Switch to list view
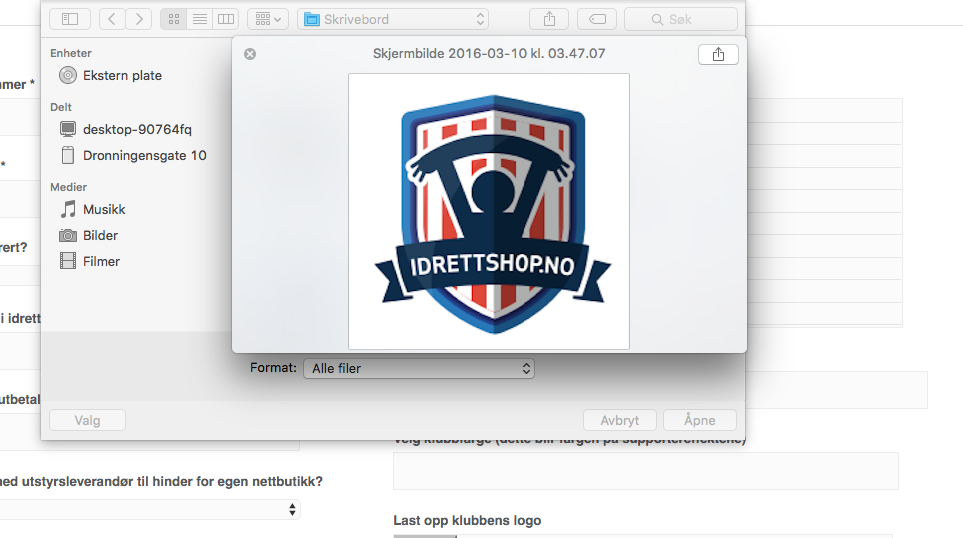Image resolution: width=963 pixels, height=538 pixels. [x=200, y=19]
